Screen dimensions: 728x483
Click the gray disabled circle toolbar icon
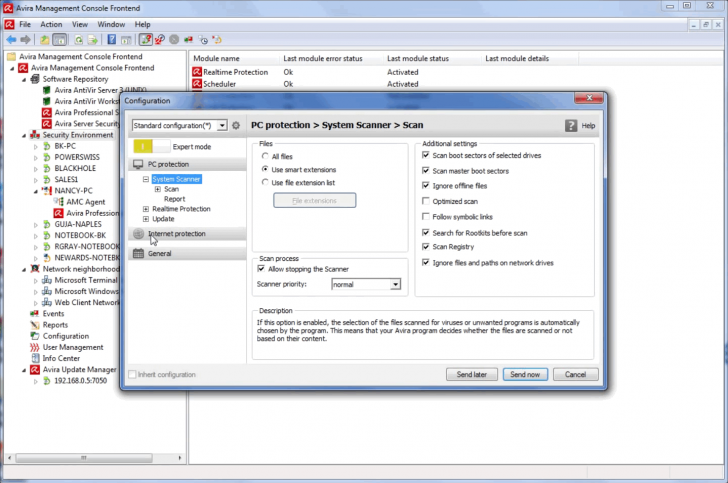click(174, 40)
